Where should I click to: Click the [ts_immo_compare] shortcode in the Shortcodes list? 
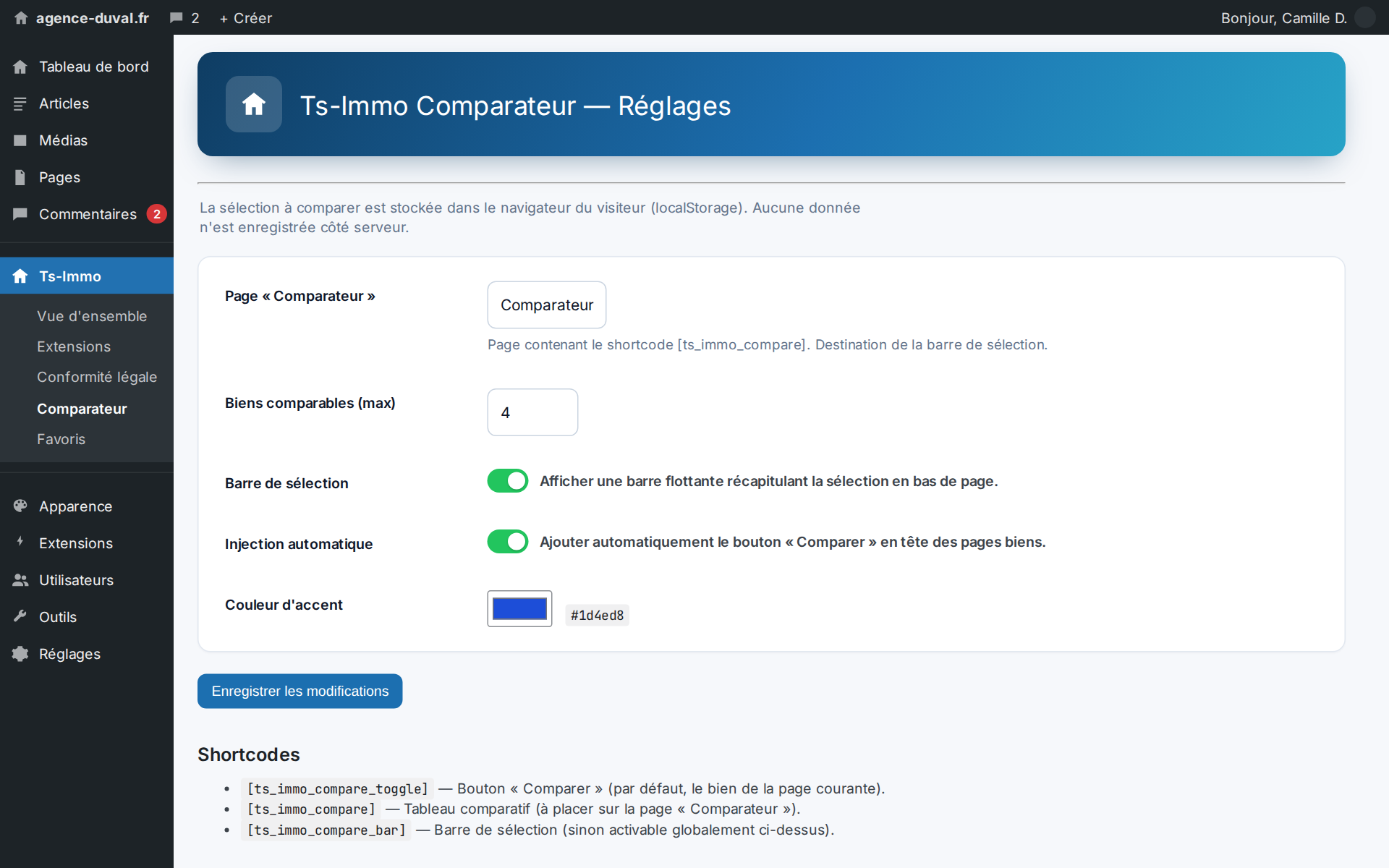click(311, 809)
